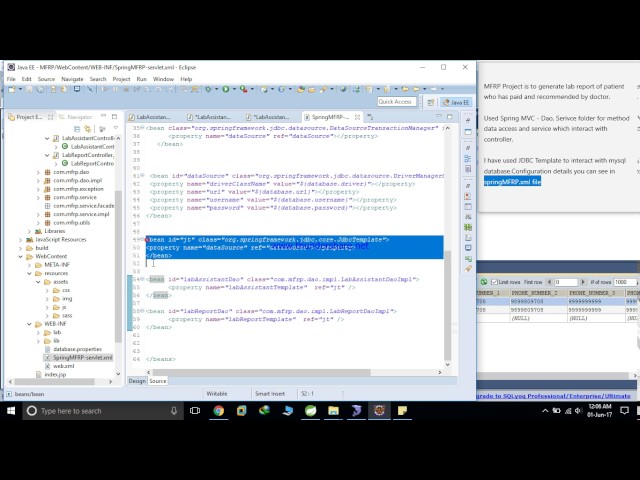Image resolution: width=640 pixels, height=480 pixels.
Task: Expand the Libraries node
Action: (29, 231)
